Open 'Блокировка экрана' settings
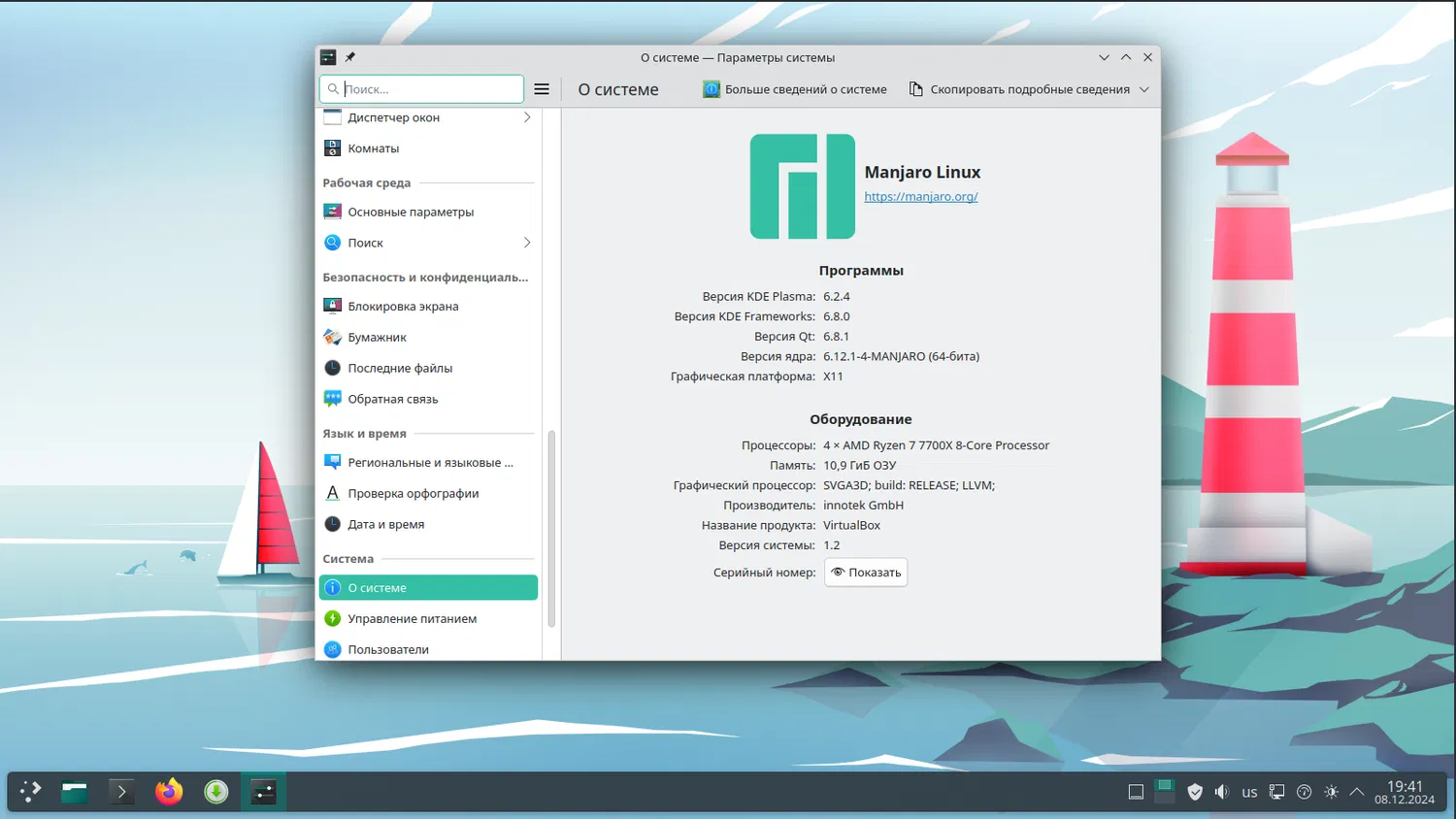This screenshot has height=819, width=1456. (428, 306)
